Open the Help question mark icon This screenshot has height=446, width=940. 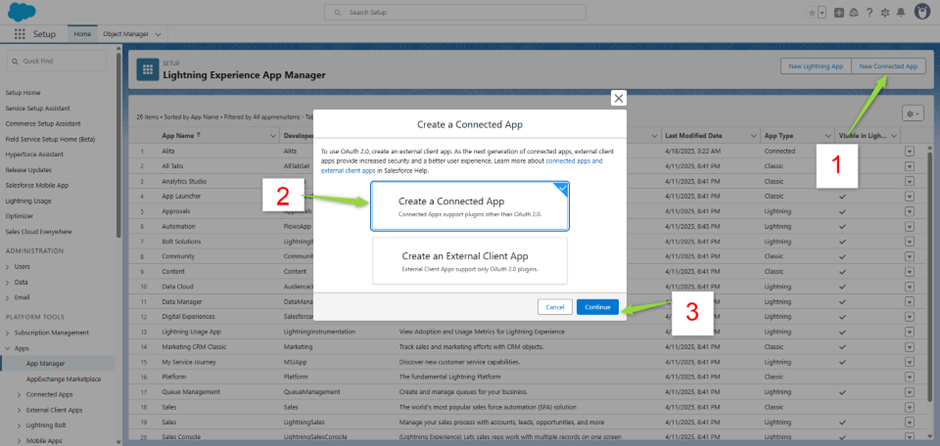869,12
